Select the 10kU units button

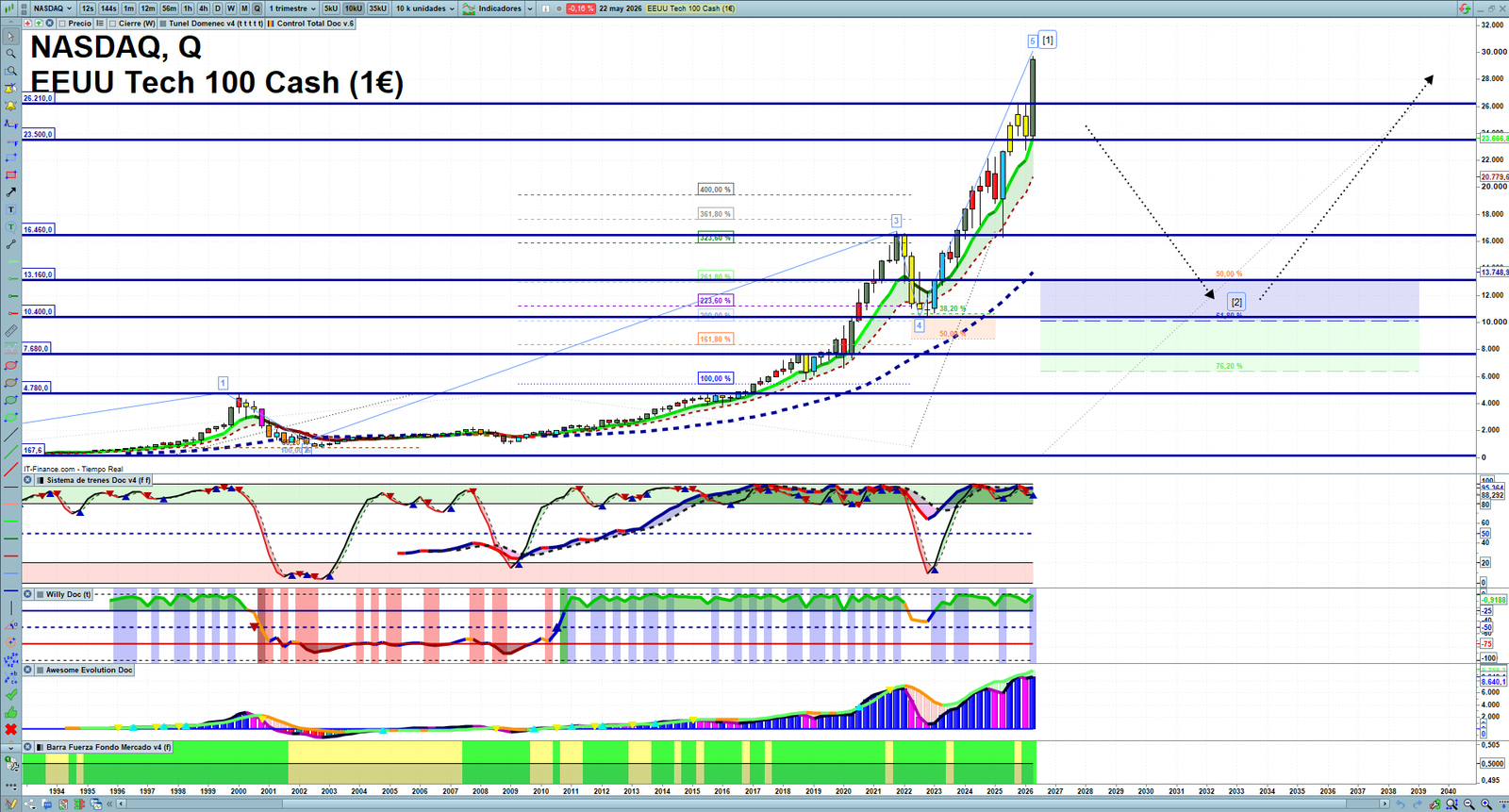353,8
